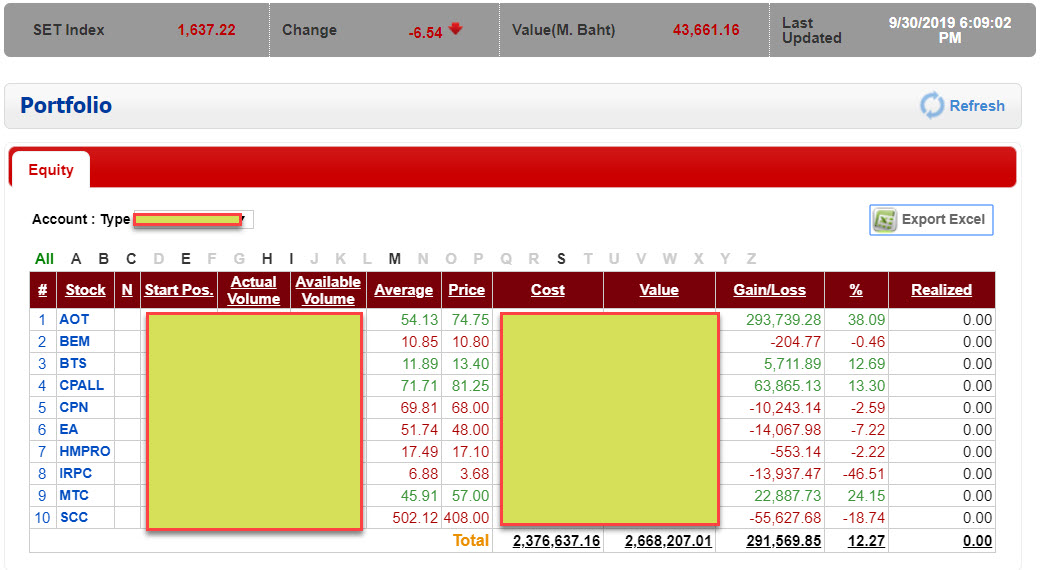Filter stocks by All

pos(45,259)
